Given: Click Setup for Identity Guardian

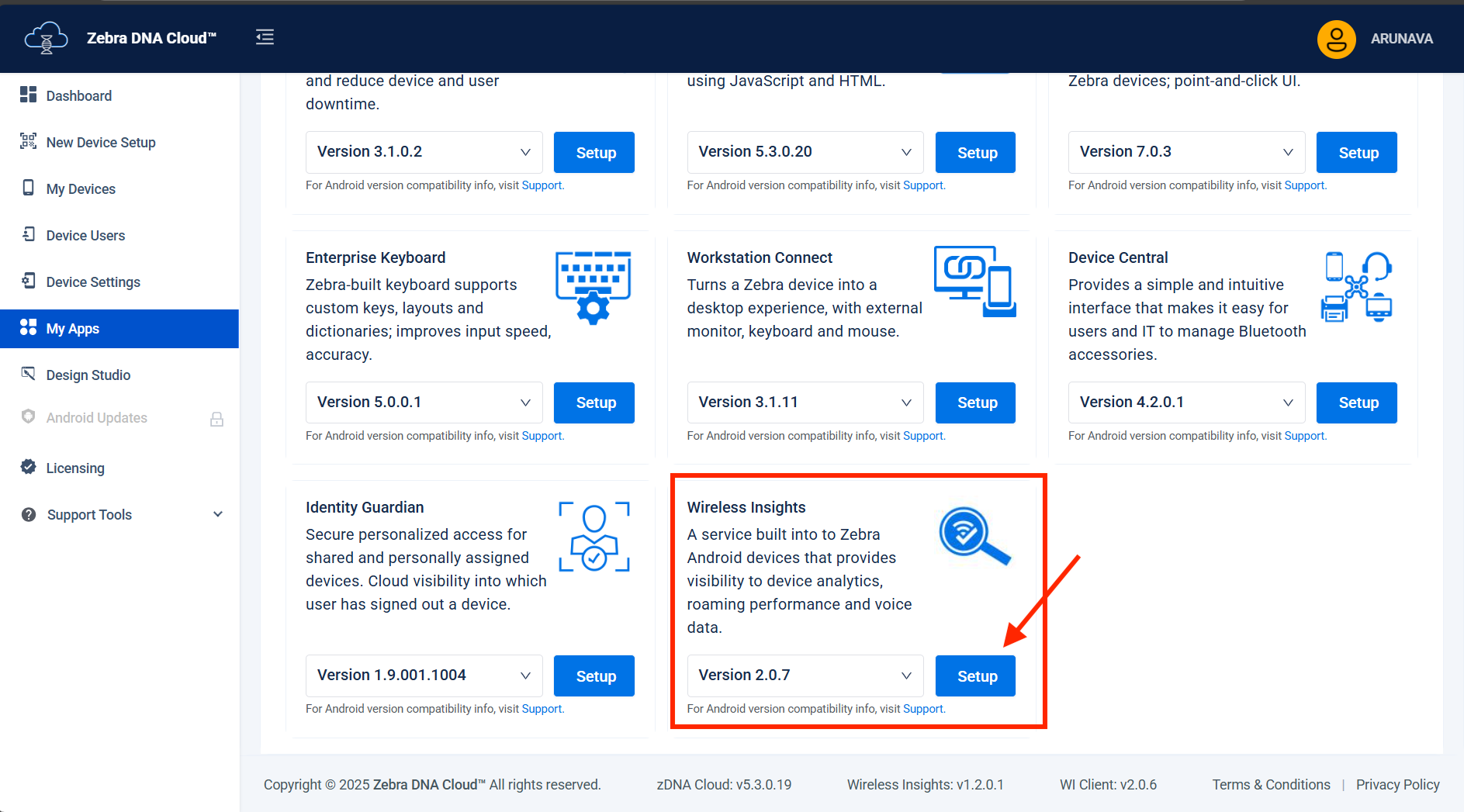Looking at the screenshot, I should pos(594,676).
